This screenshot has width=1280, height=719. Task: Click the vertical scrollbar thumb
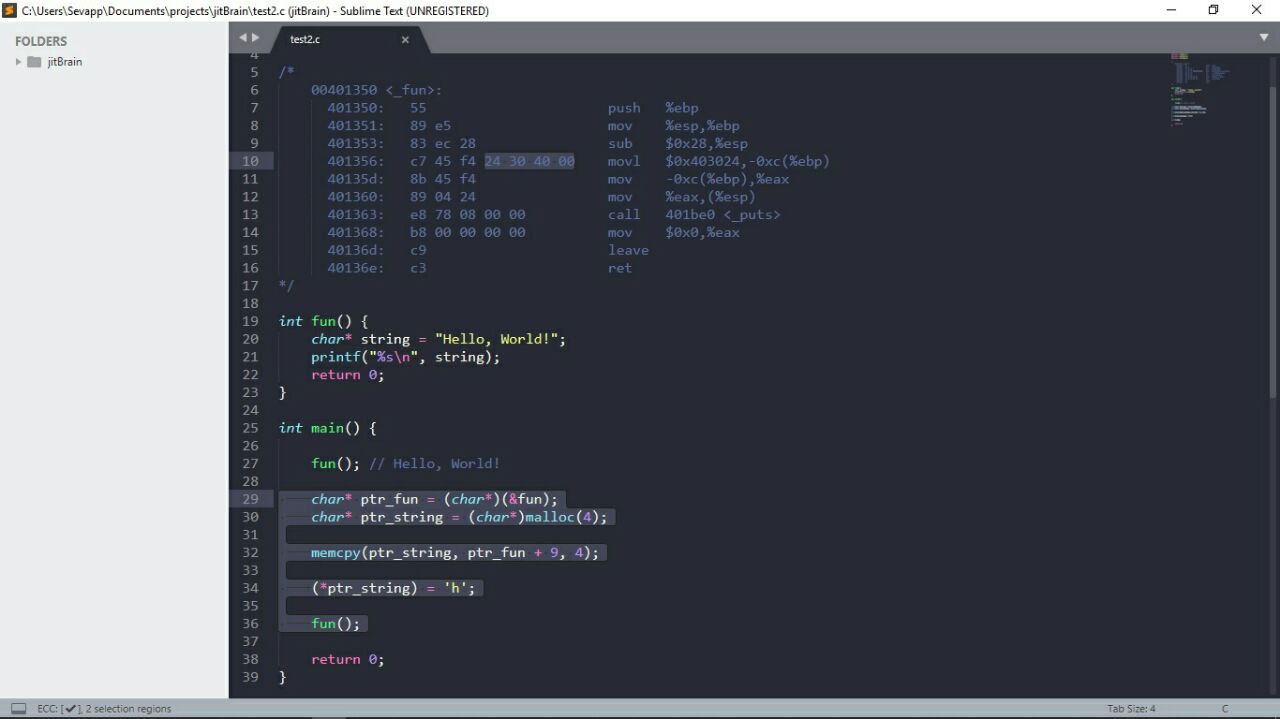click(x=1273, y=242)
